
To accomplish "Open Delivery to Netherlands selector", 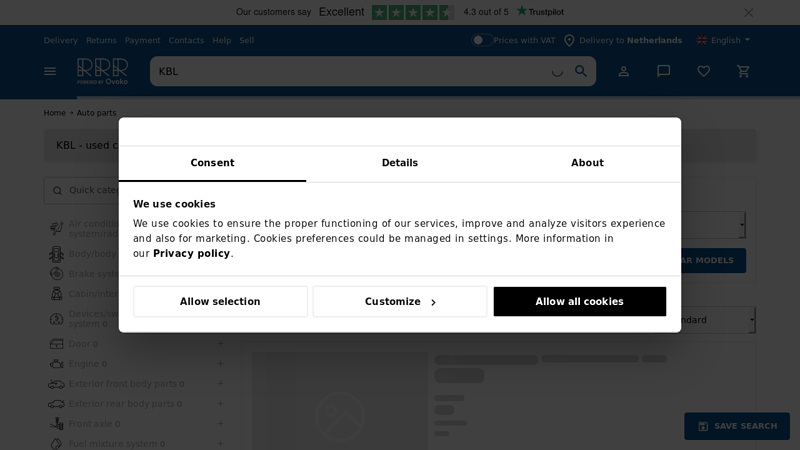I will pos(622,40).
